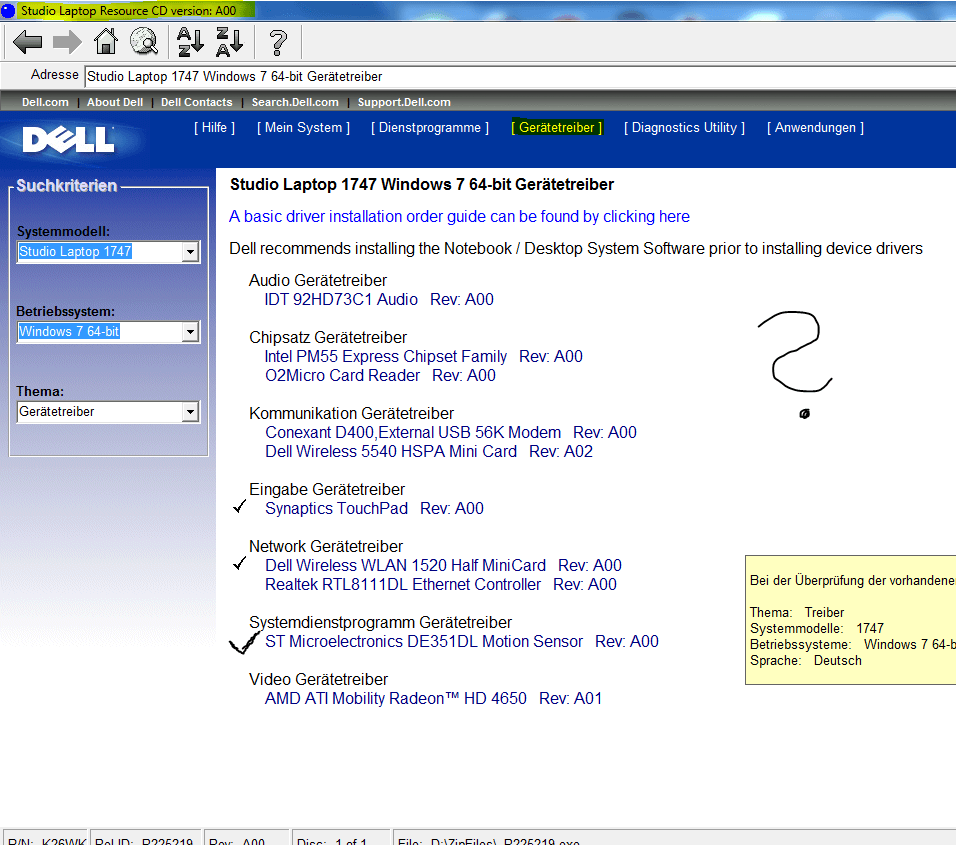Open search with magnifier CD icon

pos(144,41)
